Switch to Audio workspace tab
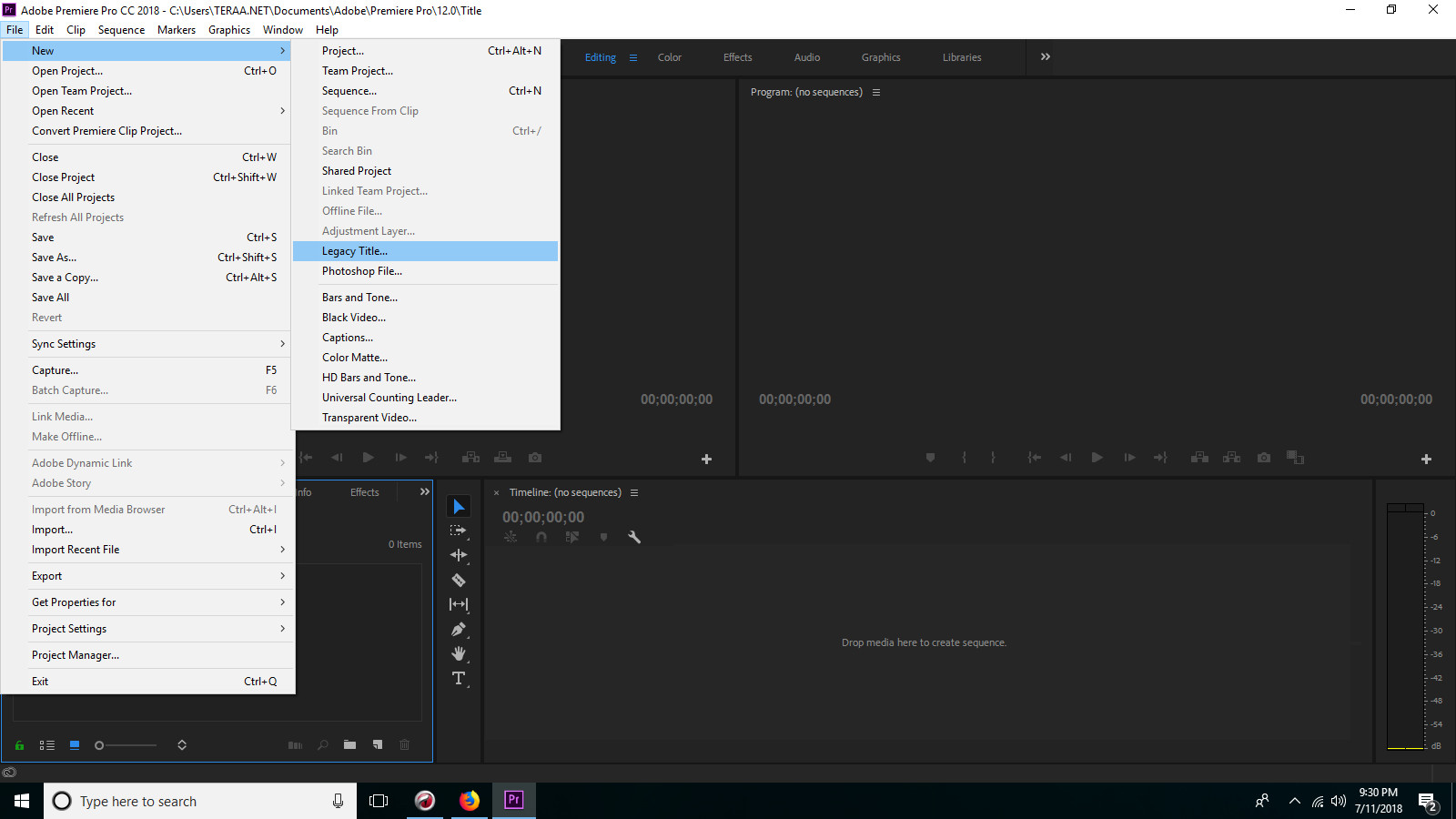This screenshot has width=1456, height=819. point(807,57)
